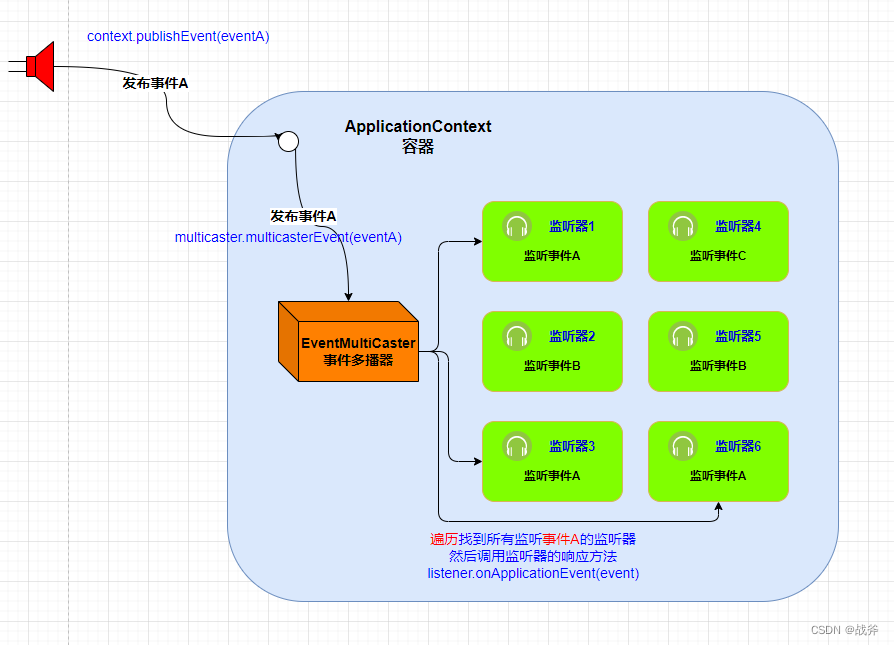Select the headphone icon in 监听器3

pos(517,446)
